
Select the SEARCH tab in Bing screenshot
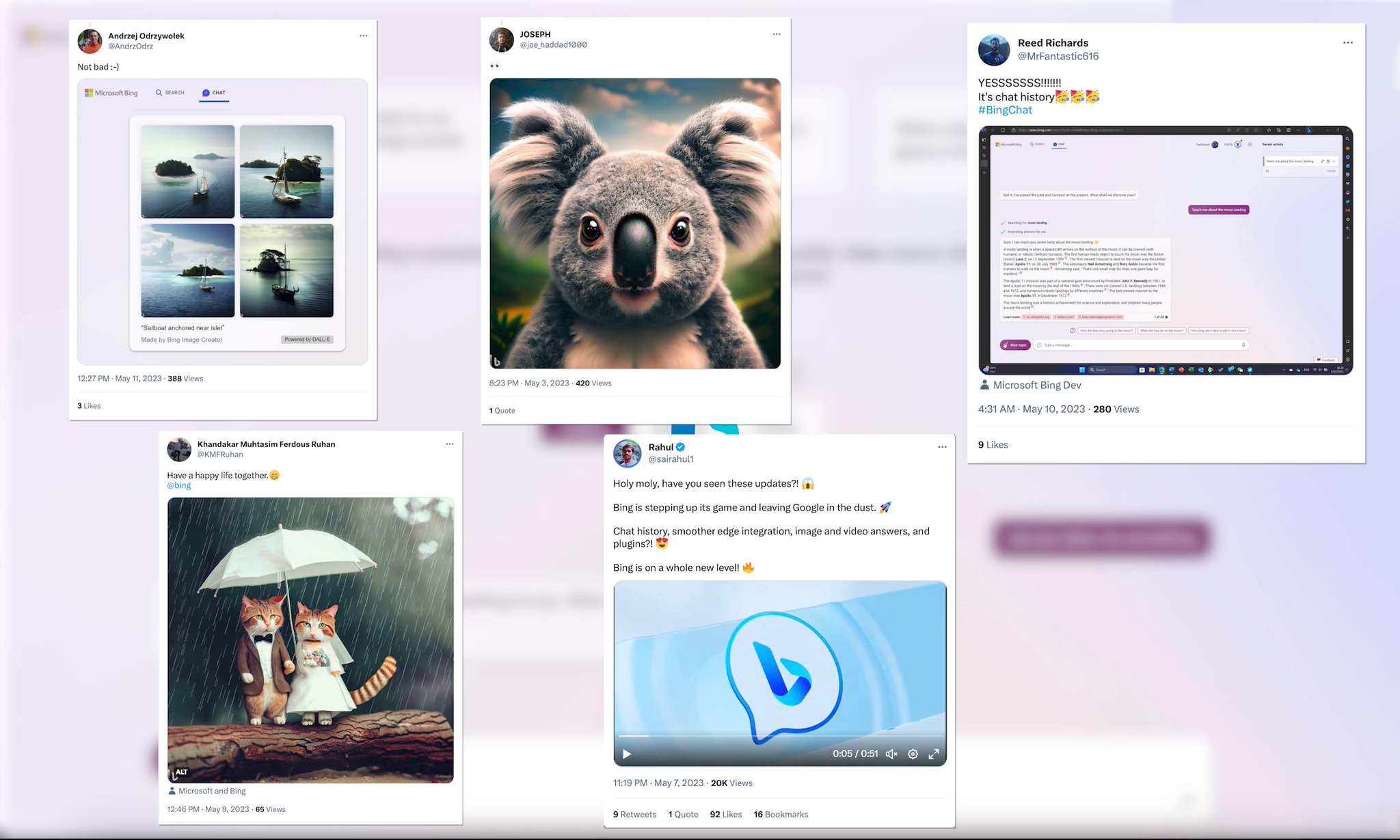[170, 93]
